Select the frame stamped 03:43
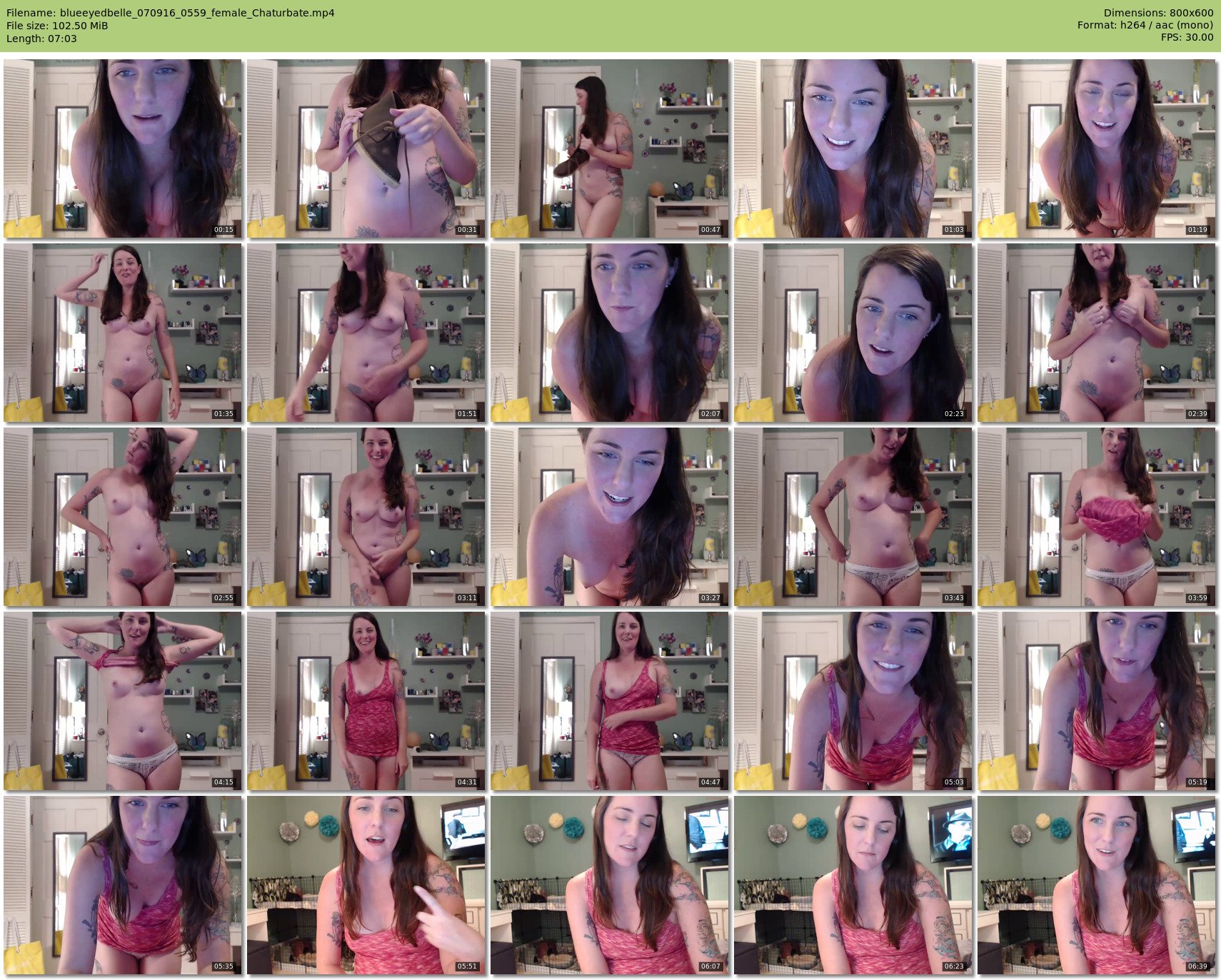This screenshot has height=980, width=1221. [x=853, y=517]
